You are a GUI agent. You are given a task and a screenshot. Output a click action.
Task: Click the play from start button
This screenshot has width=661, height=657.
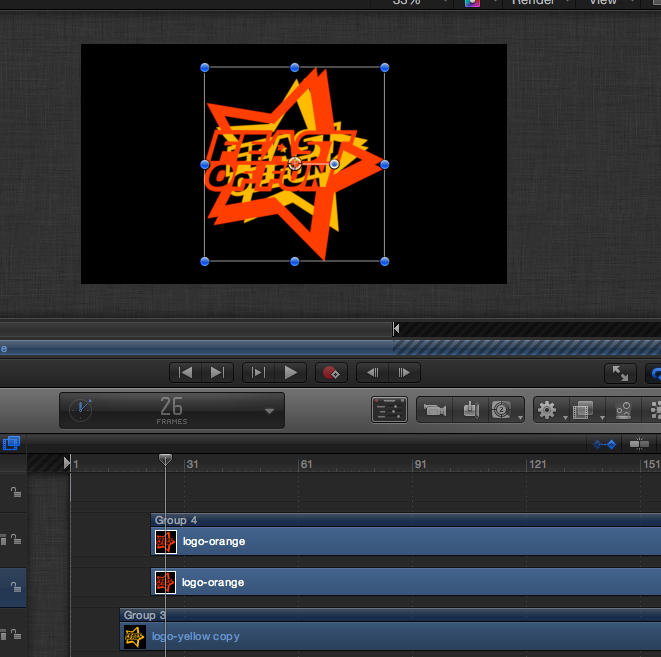point(258,373)
